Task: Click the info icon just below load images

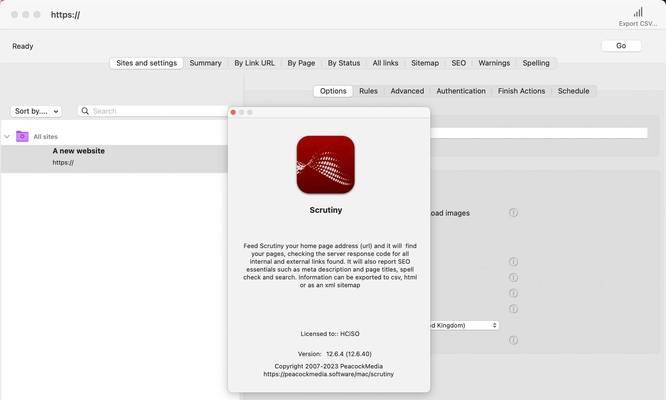Action: (513, 262)
